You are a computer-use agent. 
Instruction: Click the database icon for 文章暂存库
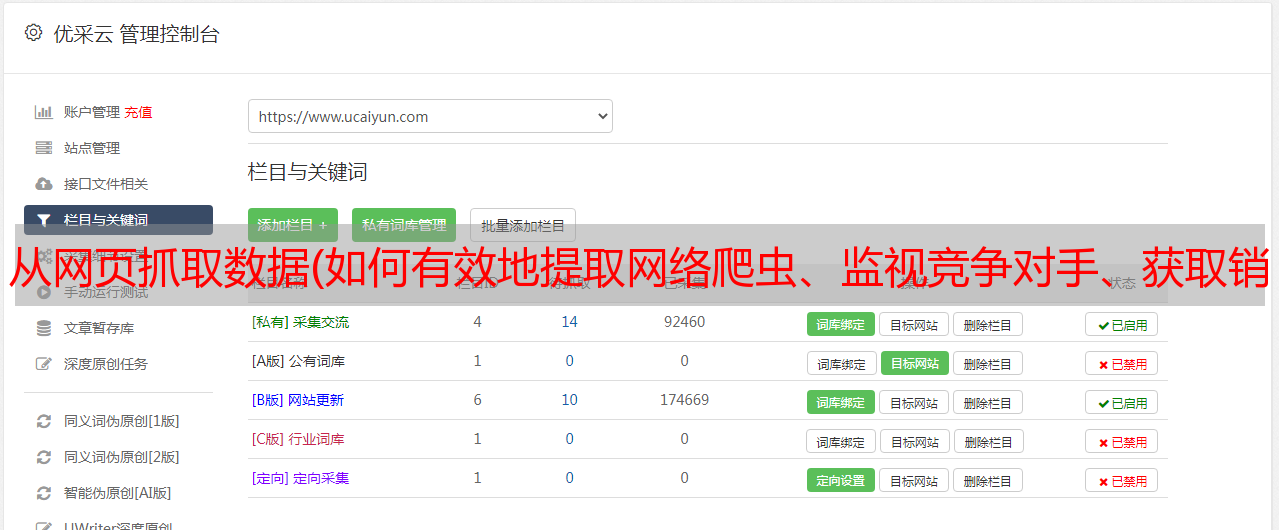coord(44,328)
